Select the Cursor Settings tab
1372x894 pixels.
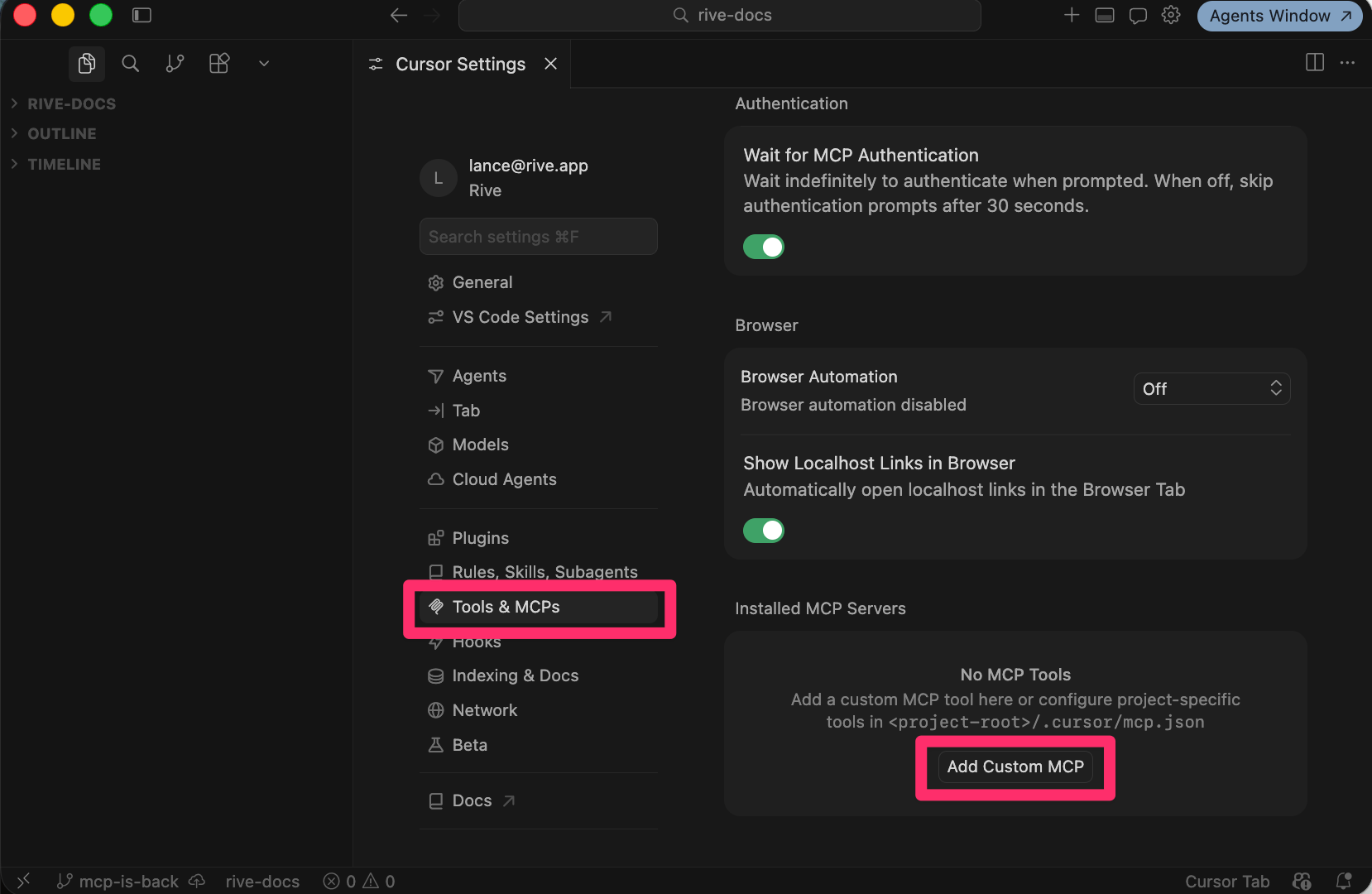click(461, 64)
